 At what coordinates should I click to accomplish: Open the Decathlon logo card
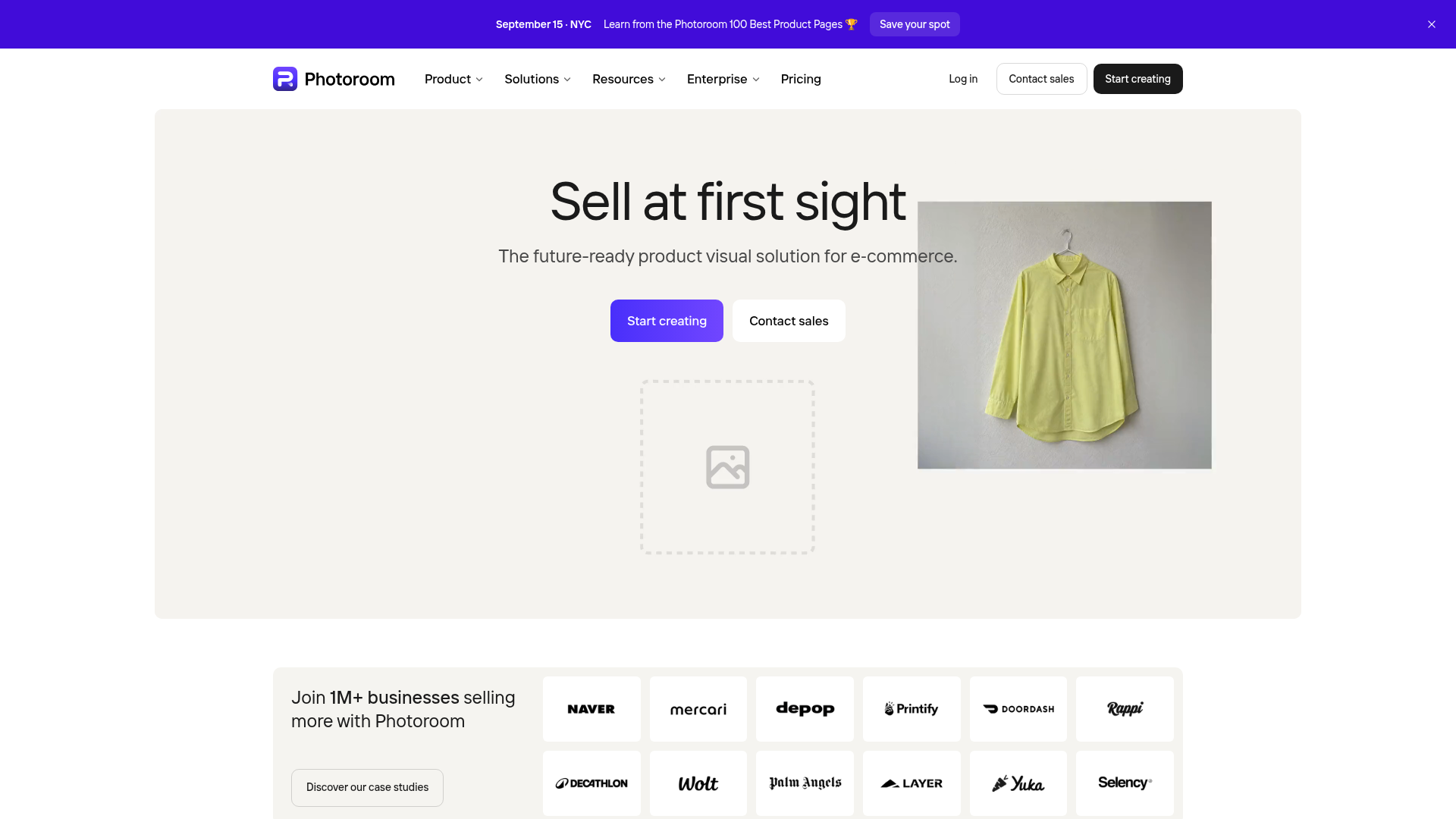591,783
